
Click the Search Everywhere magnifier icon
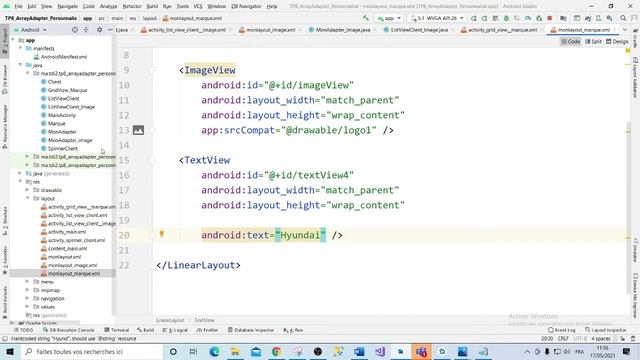(x=623, y=18)
